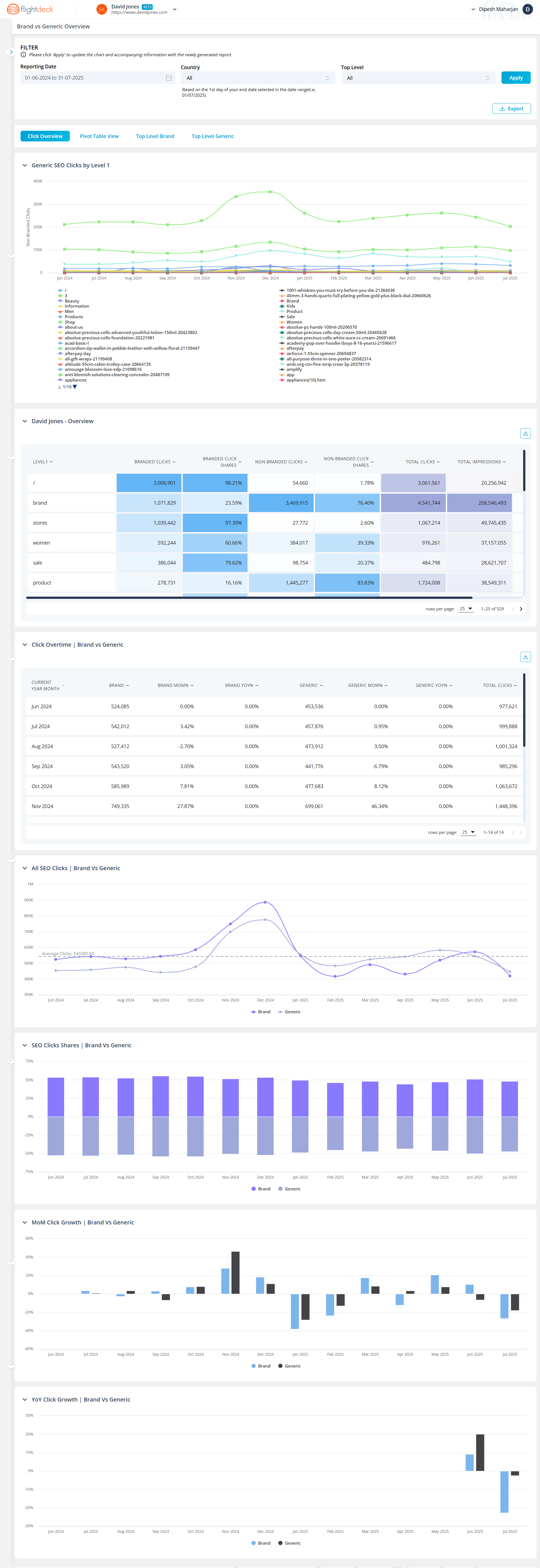Screen dimensions: 540x1568
Task: Collapse the Click Overtime Brand vs Generic section
Action: point(25,645)
